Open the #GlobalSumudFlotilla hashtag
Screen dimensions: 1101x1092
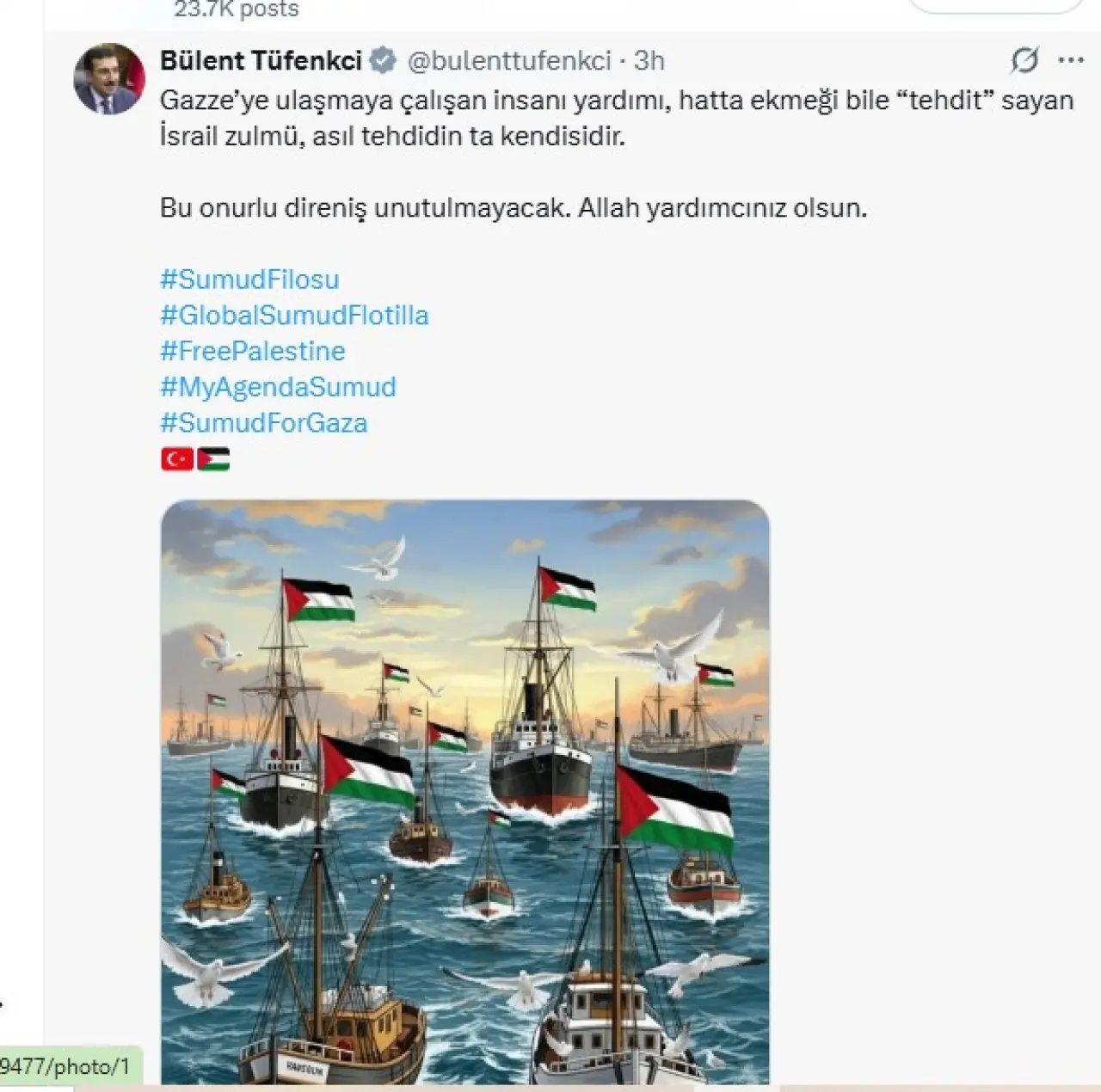[x=294, y=316]
